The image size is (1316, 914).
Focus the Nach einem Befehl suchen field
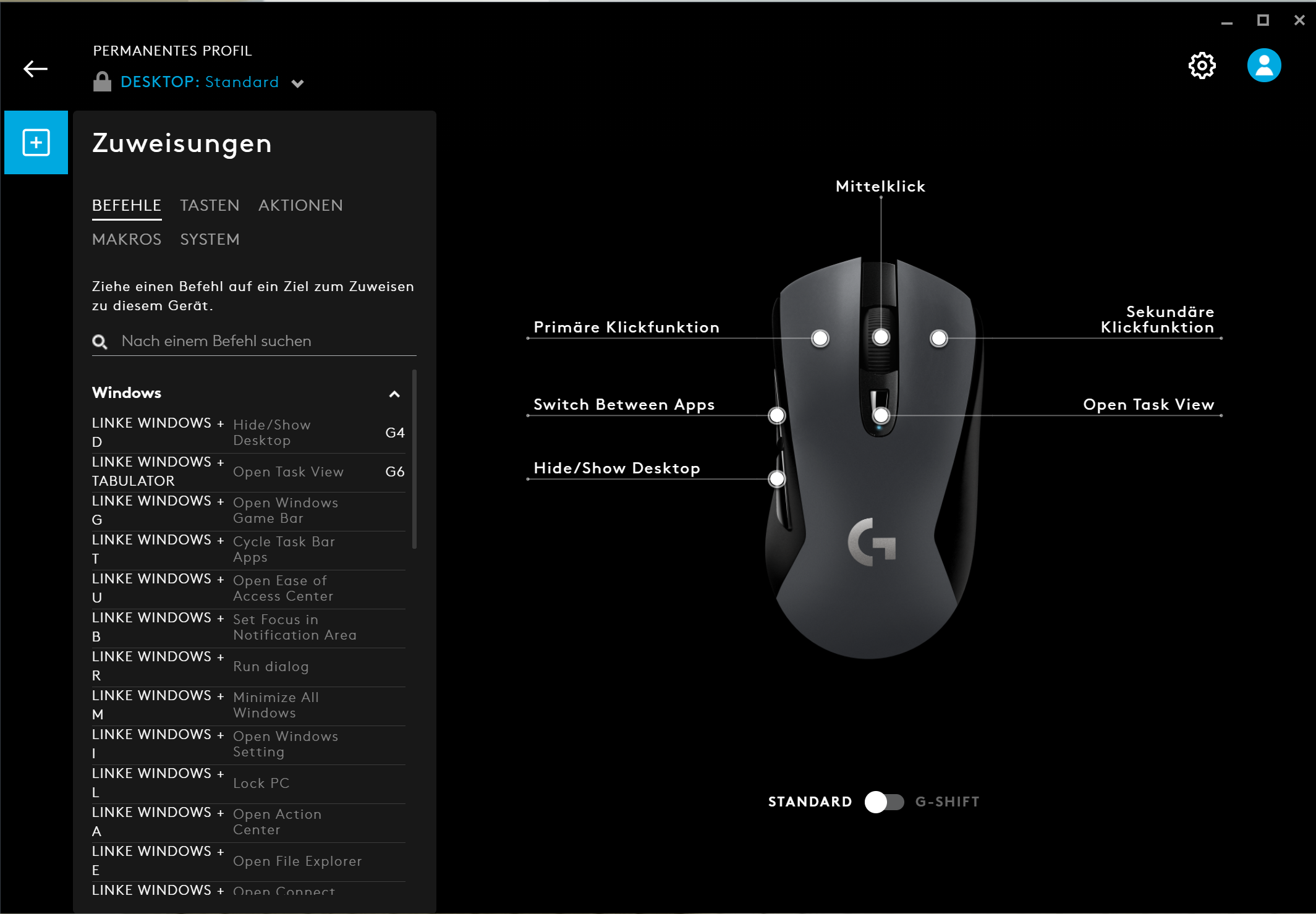[x=254, y=342]
